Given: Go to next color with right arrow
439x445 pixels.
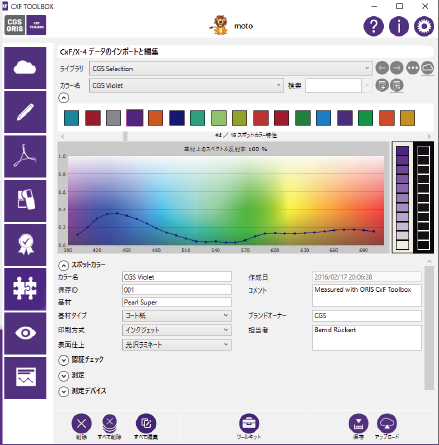Looking at the screenshot, I should tap(397, 68).
